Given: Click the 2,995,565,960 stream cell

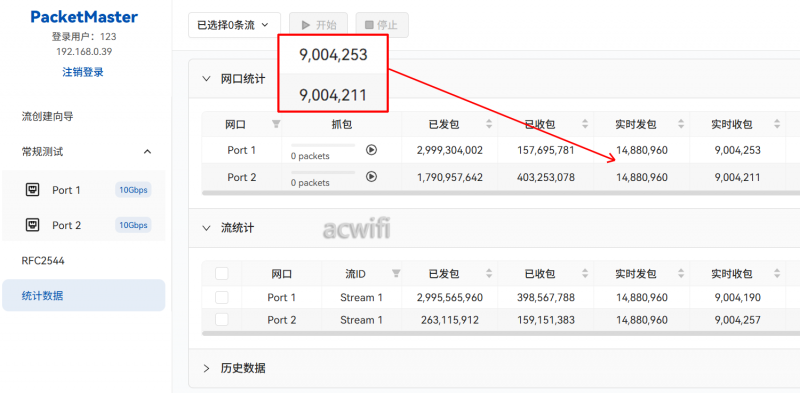Looking at the screenshot, I should pos(449,298).
